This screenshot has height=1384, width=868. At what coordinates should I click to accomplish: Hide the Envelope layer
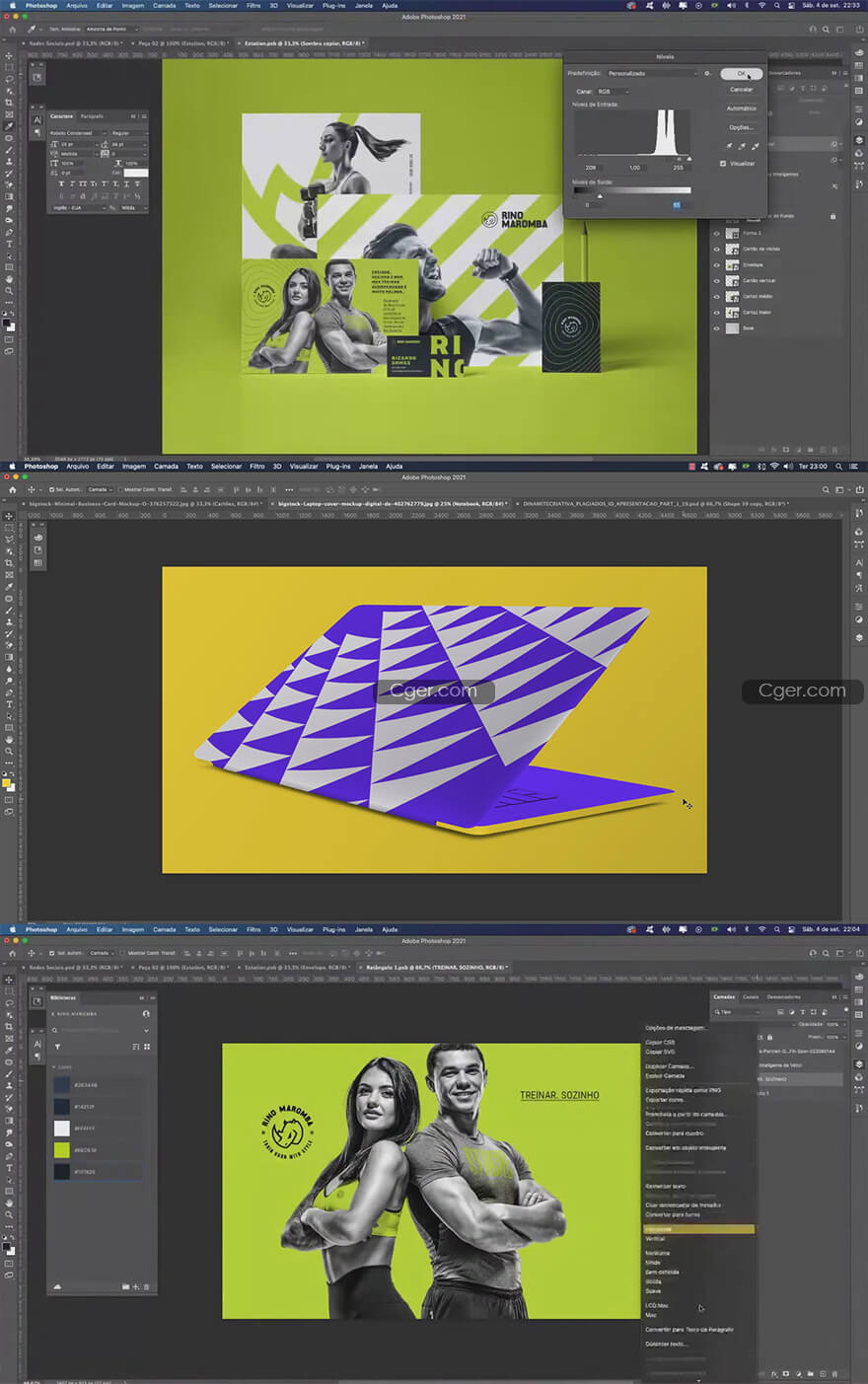tap(717, 265)
